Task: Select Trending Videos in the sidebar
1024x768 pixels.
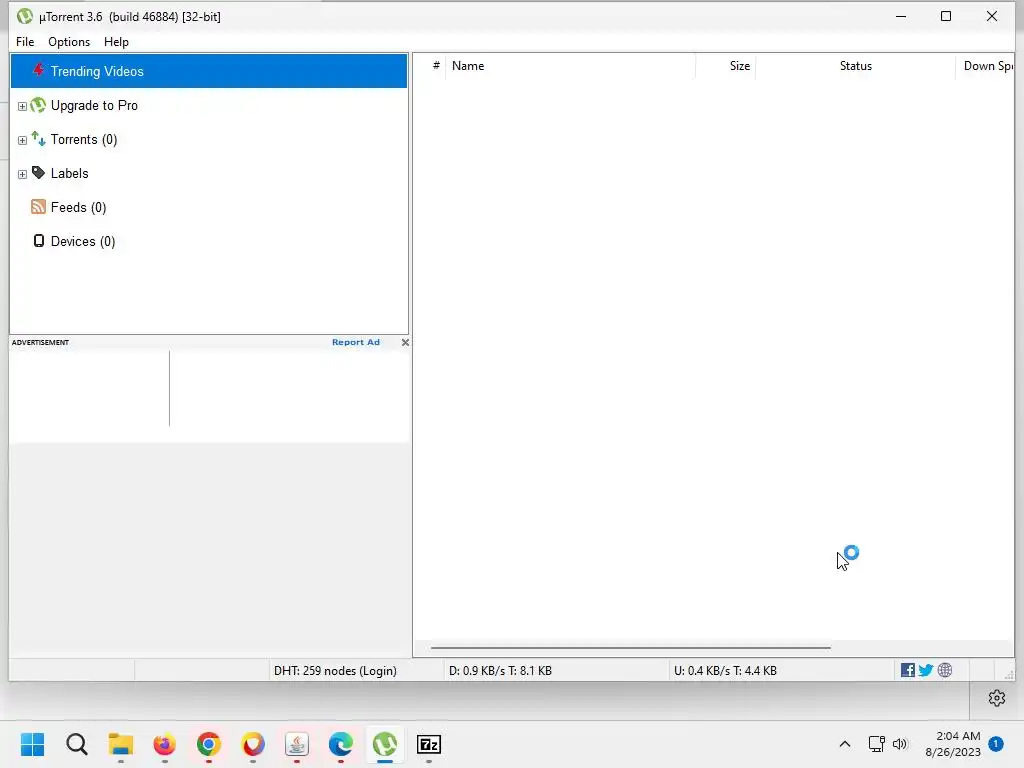Action: point(209,71)
